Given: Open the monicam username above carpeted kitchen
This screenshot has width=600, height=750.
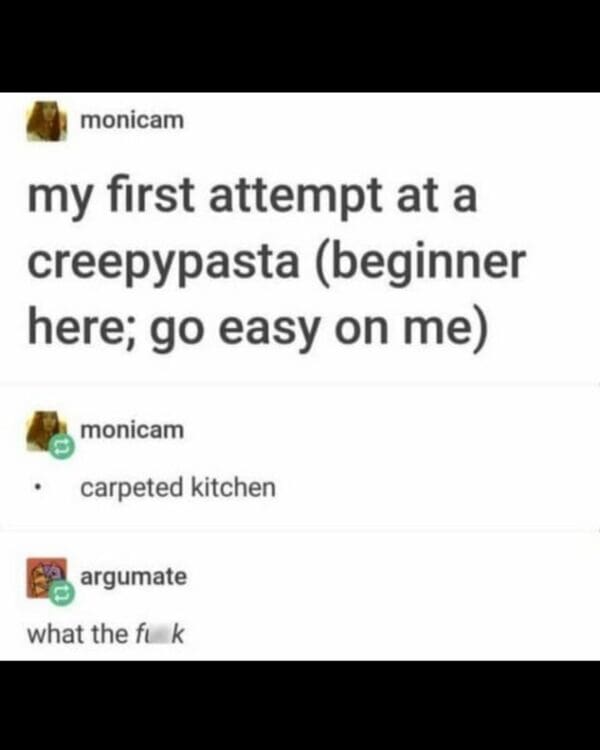Looking at the screenshot, I should [x=132, y=430].
